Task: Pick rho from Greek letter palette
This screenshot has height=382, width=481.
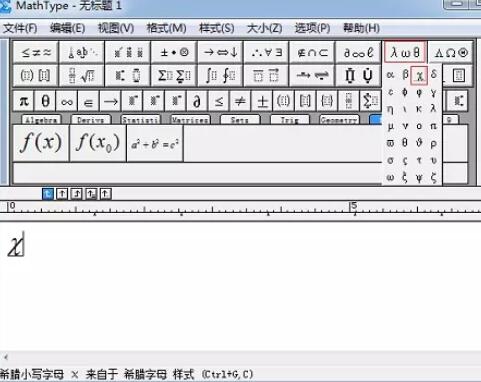Action: point(434,143)
